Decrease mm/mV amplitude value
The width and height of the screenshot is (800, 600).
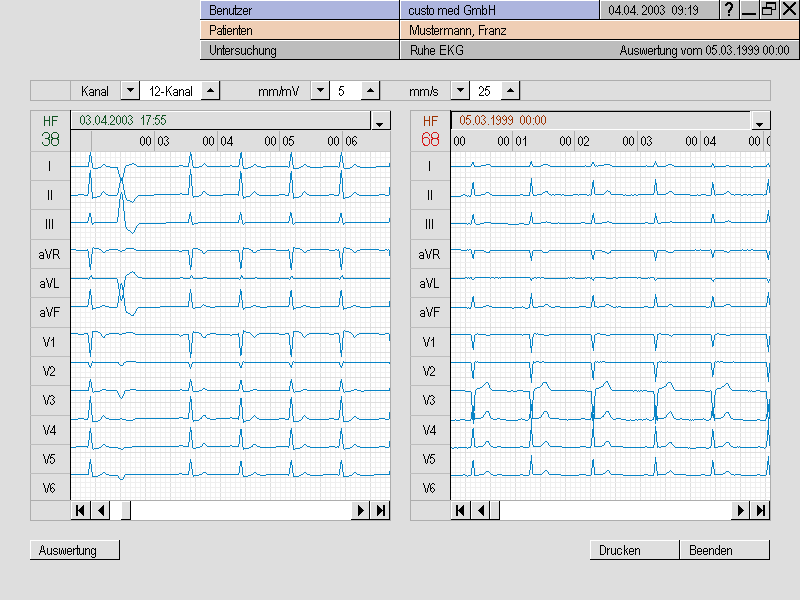pos(320,91)
